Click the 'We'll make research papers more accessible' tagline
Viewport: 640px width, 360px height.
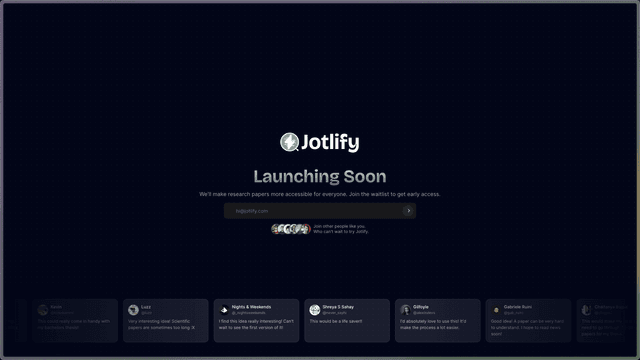click(320, 194)
